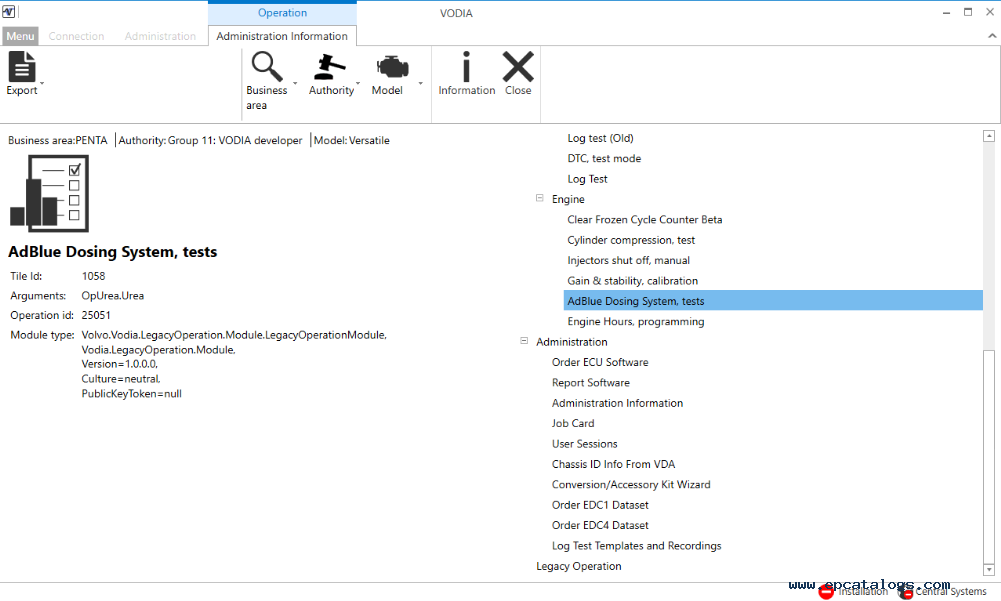Select Clear Frozen Cycle Counter Beta
1001x601 pixels.
pyautogui.click(x=645, y=220)
